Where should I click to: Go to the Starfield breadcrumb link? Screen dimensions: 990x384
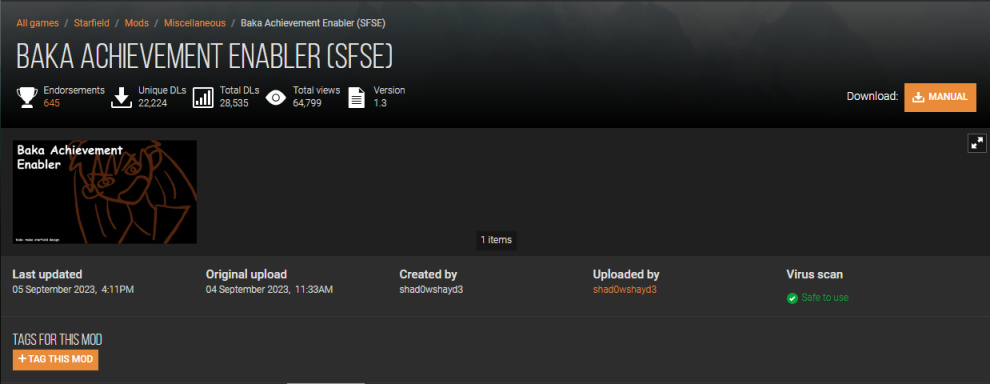pyautogui.click(x=92, y=23)
